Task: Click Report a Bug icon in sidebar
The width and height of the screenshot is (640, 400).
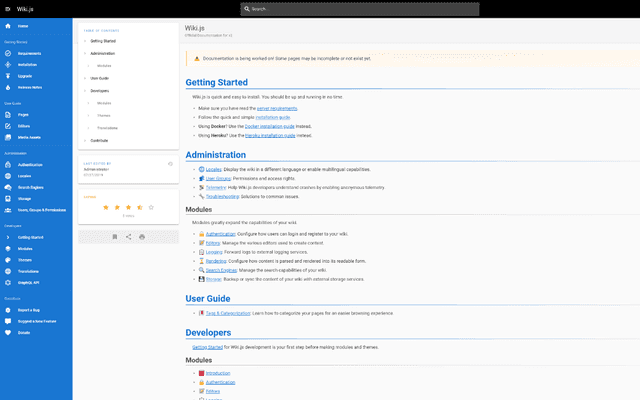Action: coord(8,310)
